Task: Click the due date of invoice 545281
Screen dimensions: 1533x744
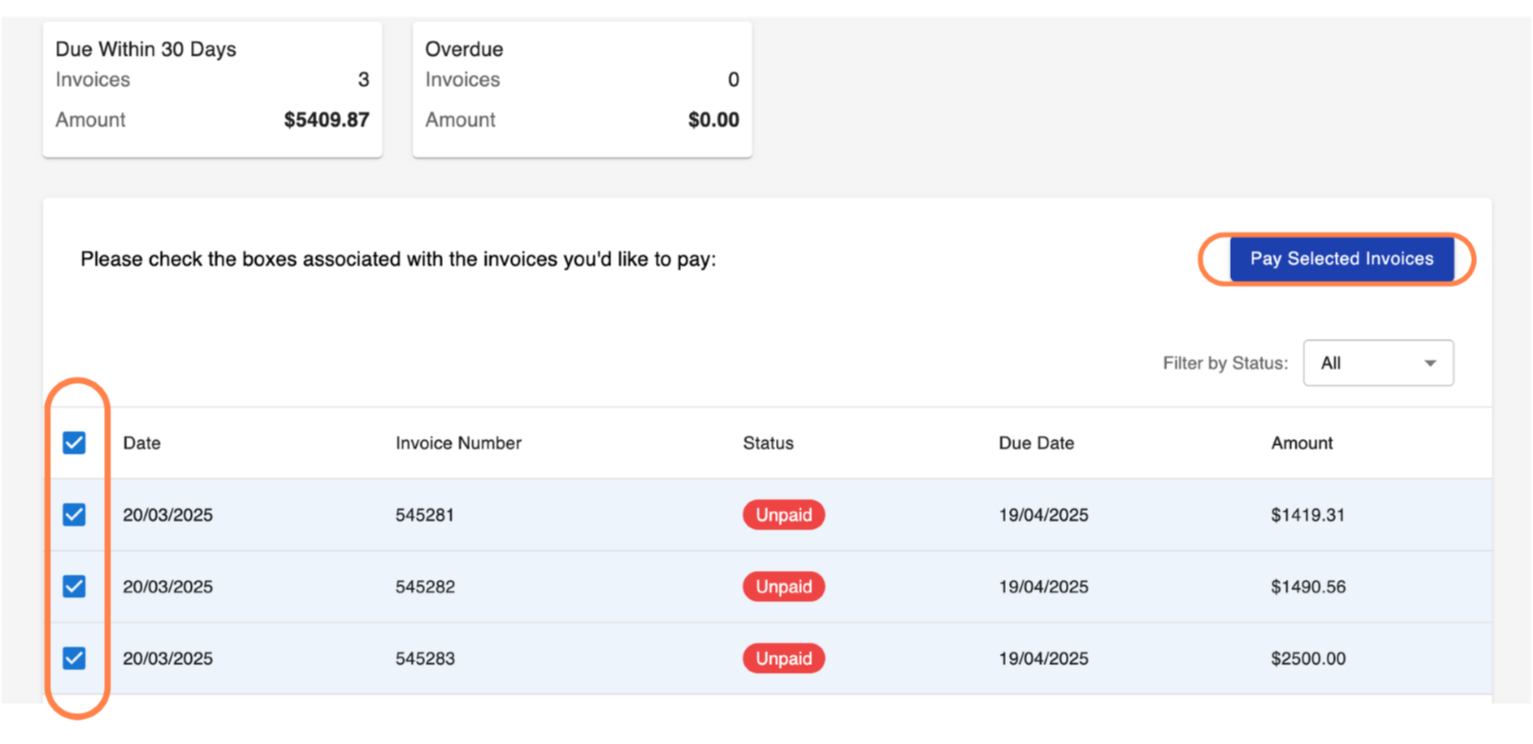Action: click(1044, 516)
